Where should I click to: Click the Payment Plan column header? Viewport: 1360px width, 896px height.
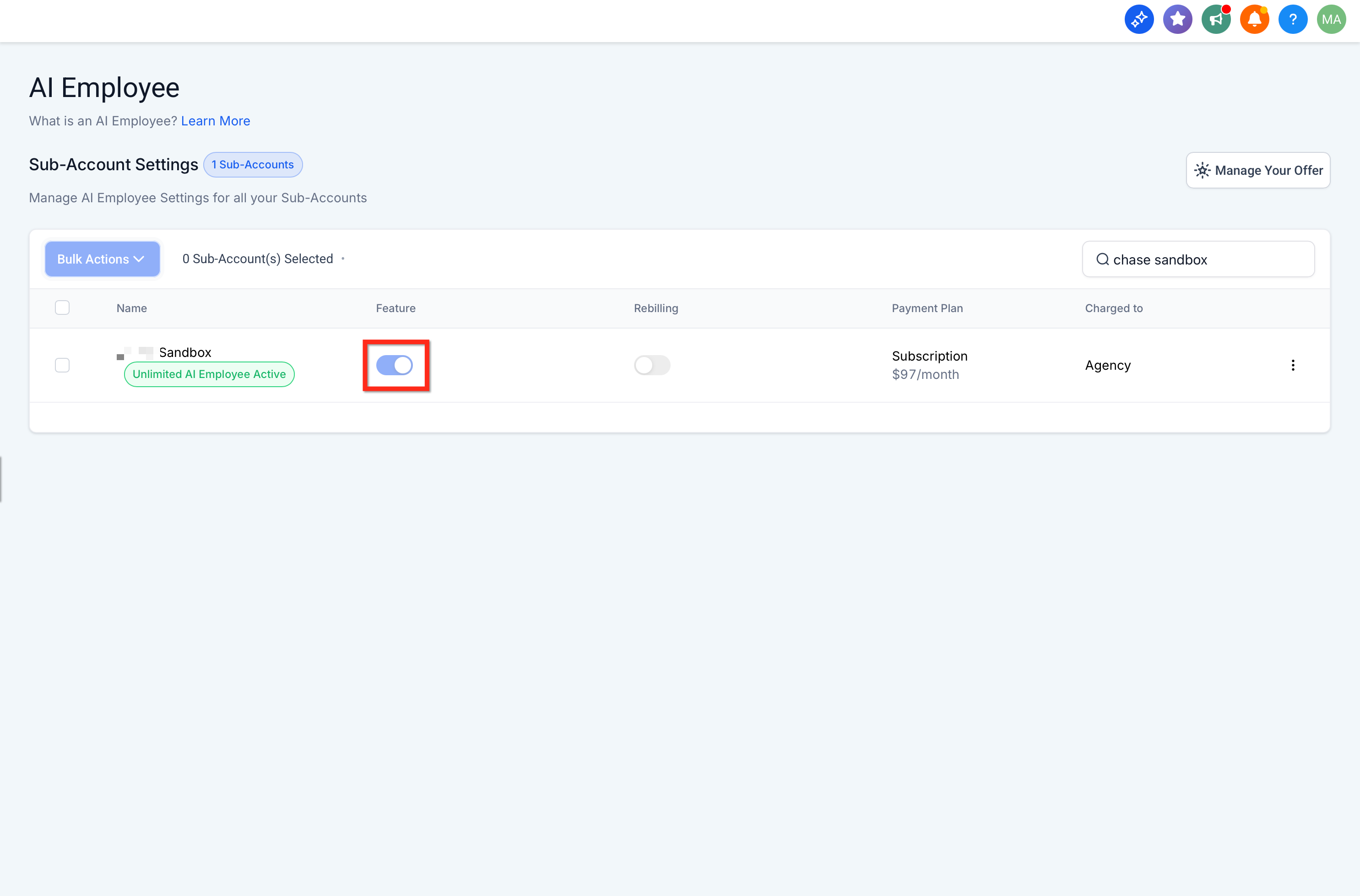click(927, 308)
